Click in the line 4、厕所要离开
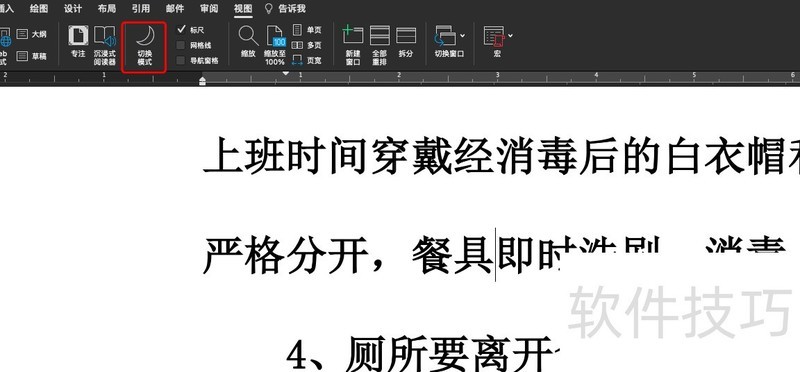Viewport: 800px width, 372px height. click(423, 353)
